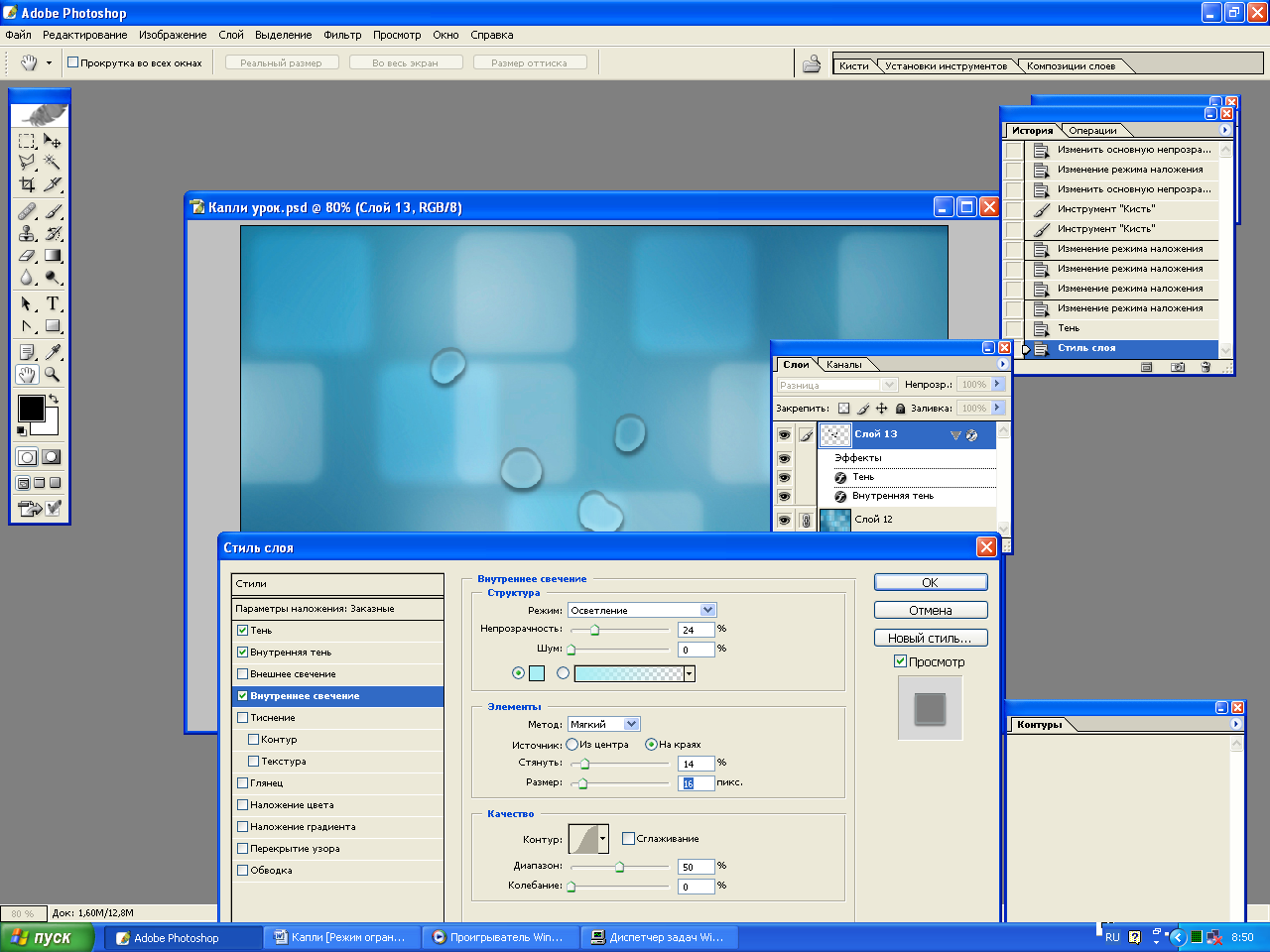Select the Magic Wand tool
Image resolution: width=1270 pixels, height=952 pixels.
(53, 163)
